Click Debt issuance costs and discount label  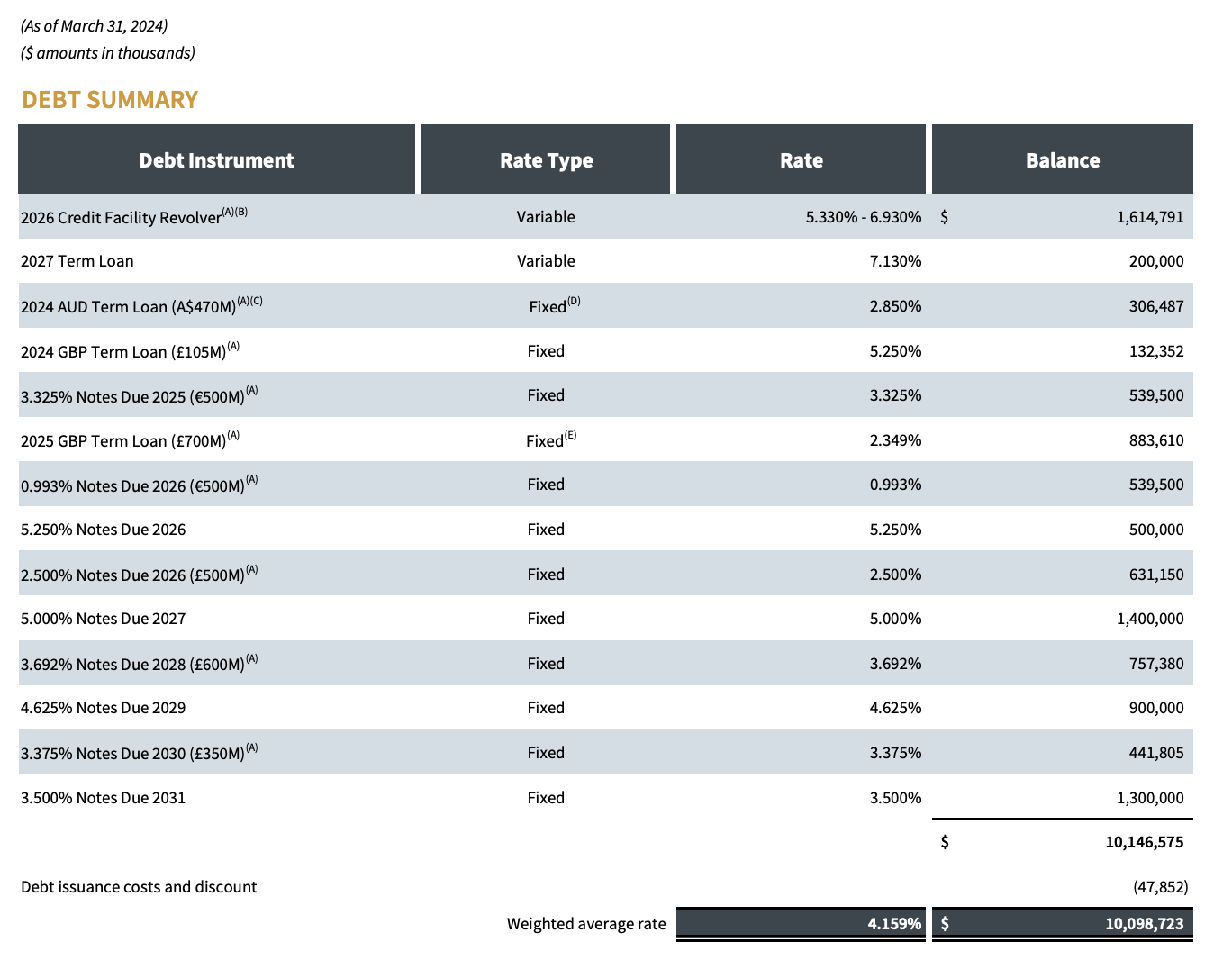[139, 887]
